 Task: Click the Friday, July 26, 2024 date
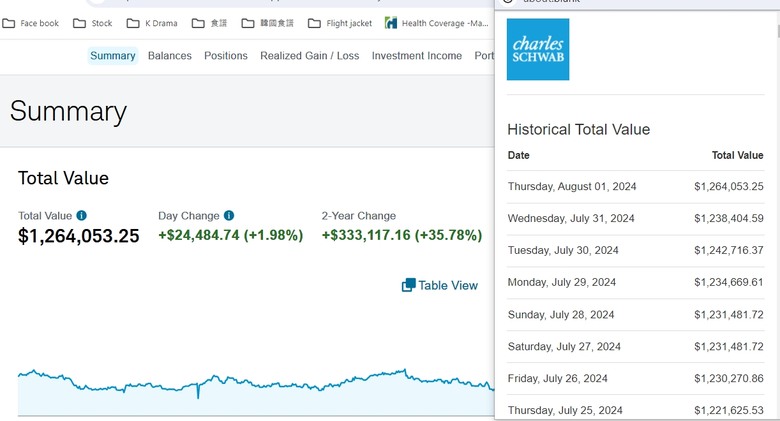click(x=558, y=378)
